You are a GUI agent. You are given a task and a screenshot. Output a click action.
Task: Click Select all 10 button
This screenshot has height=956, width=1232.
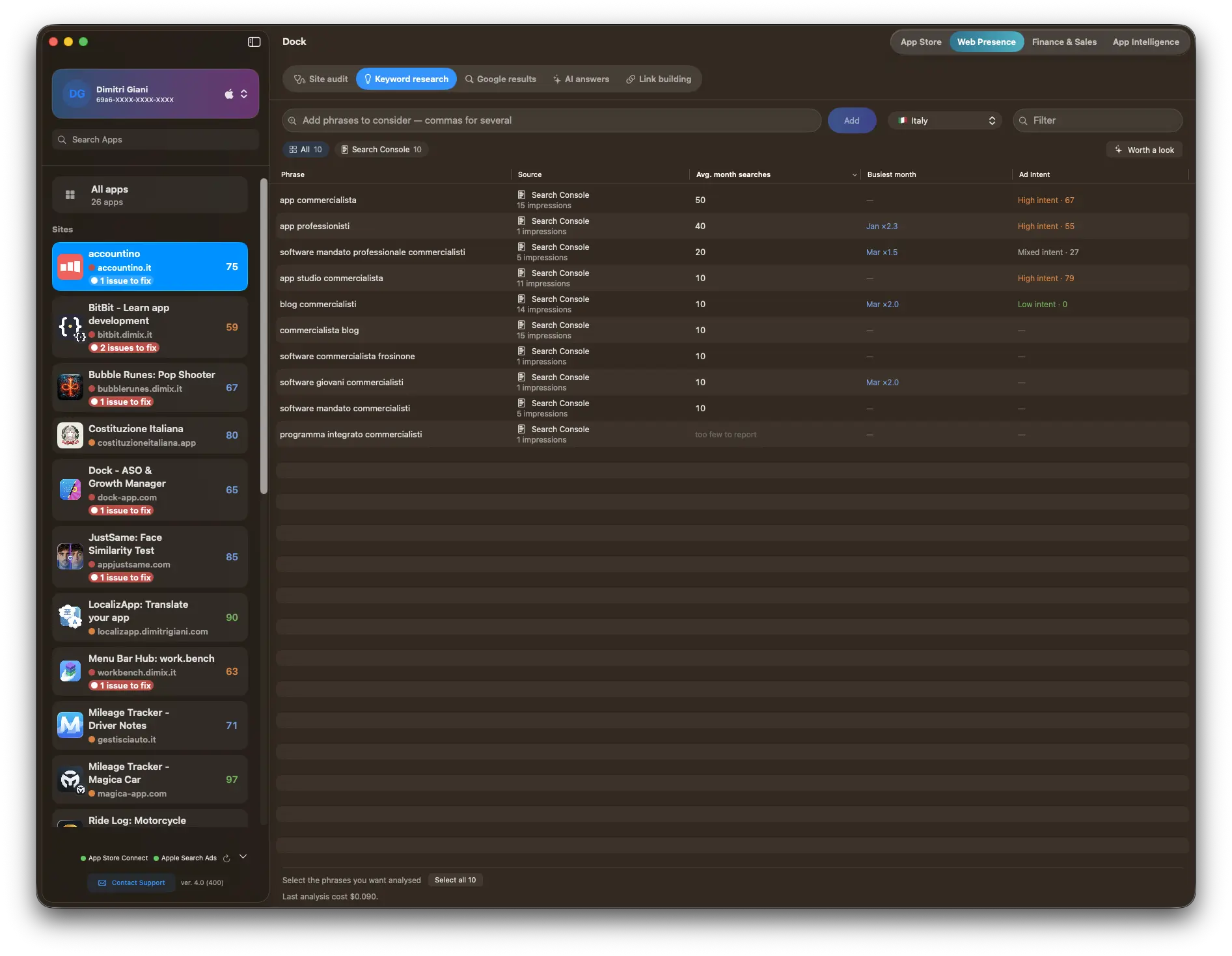click(456, 881)
